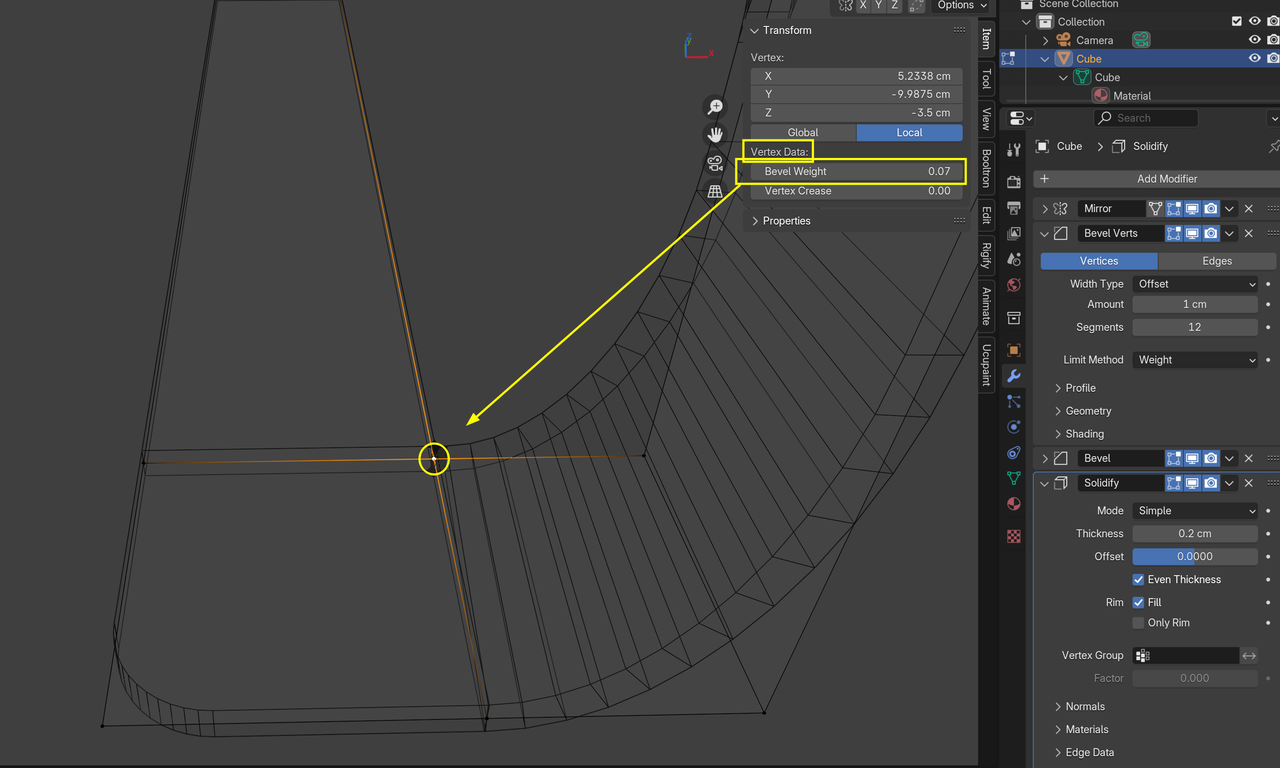Select the Particles Properties icon
The height and width of the screenshot is (768, 1280).
point(1013,403)
